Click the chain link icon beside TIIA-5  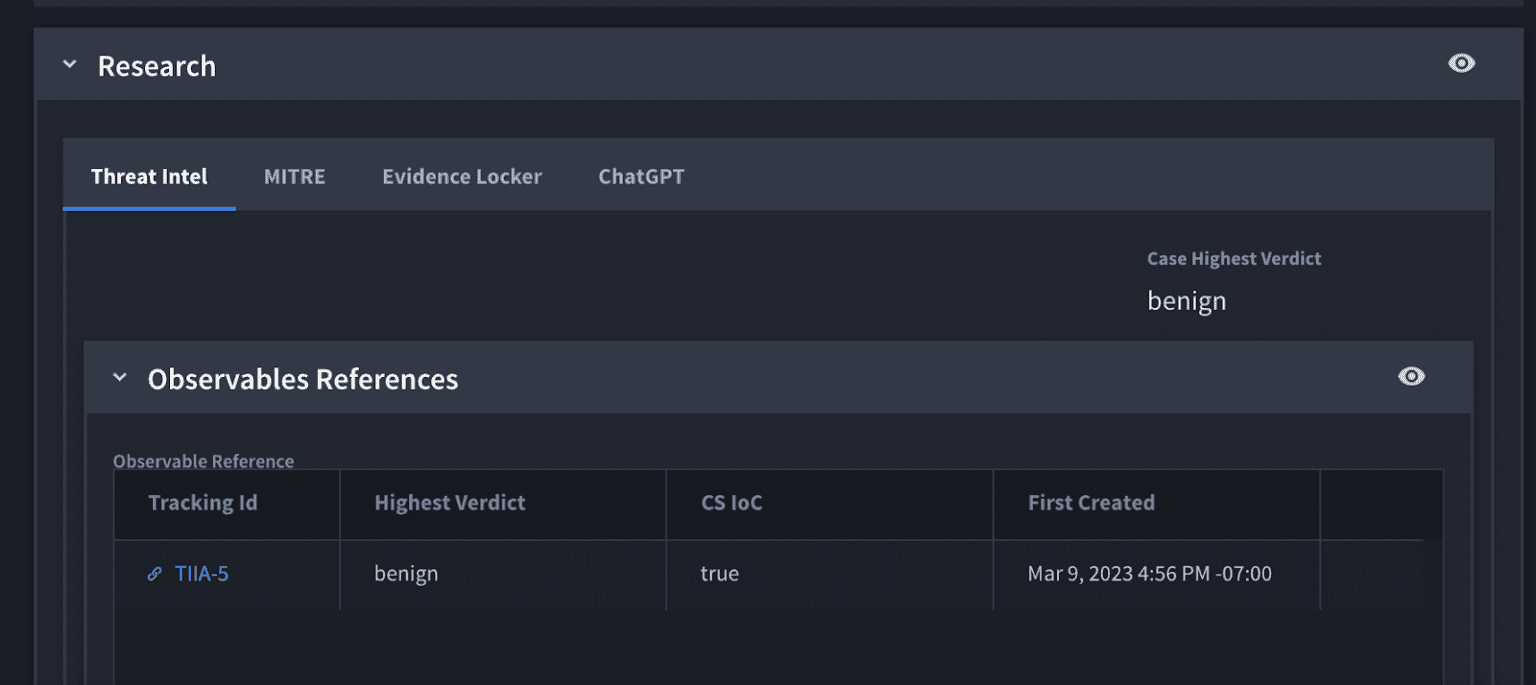tap(154, 573)
